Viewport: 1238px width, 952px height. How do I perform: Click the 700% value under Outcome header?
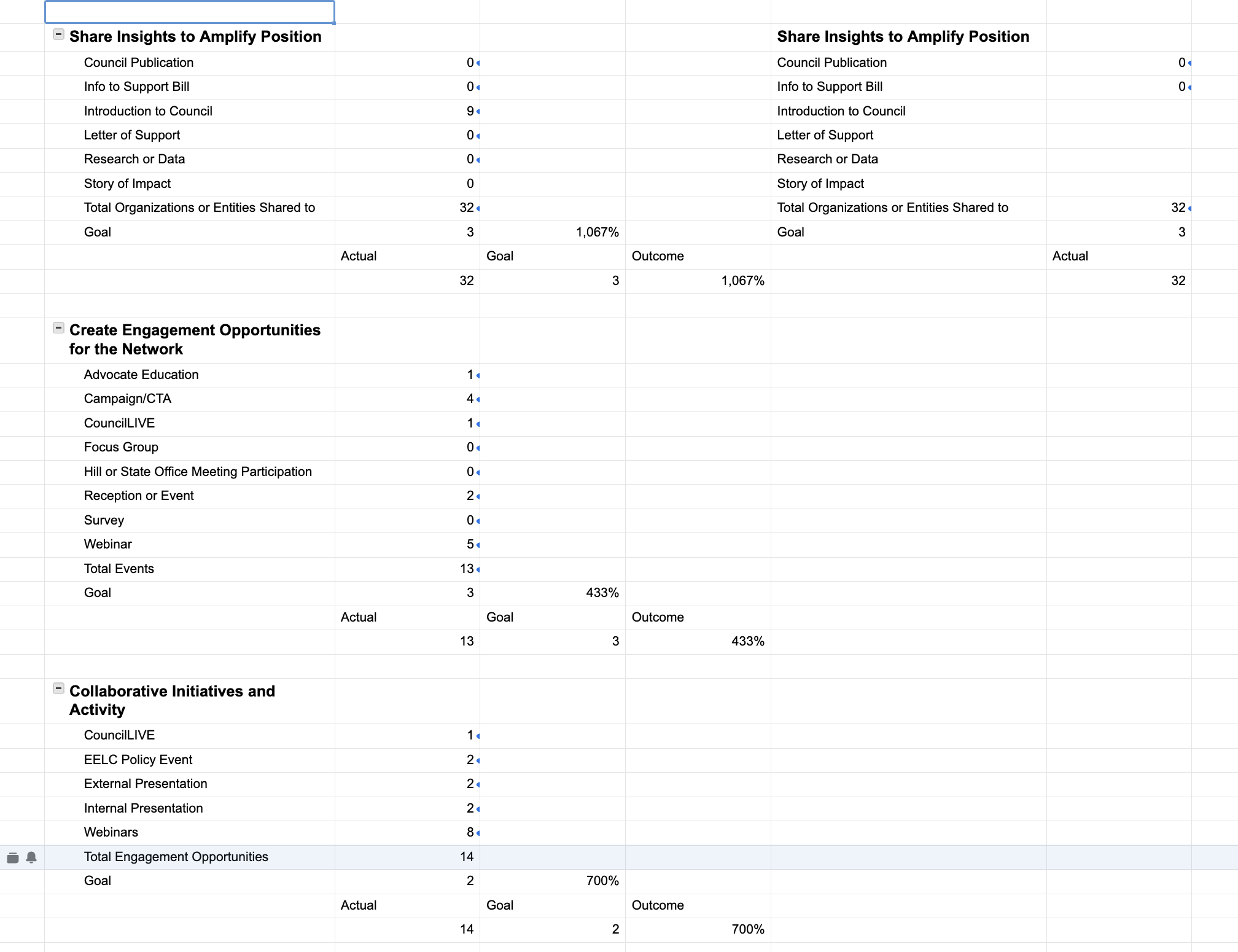pos(747,929)
